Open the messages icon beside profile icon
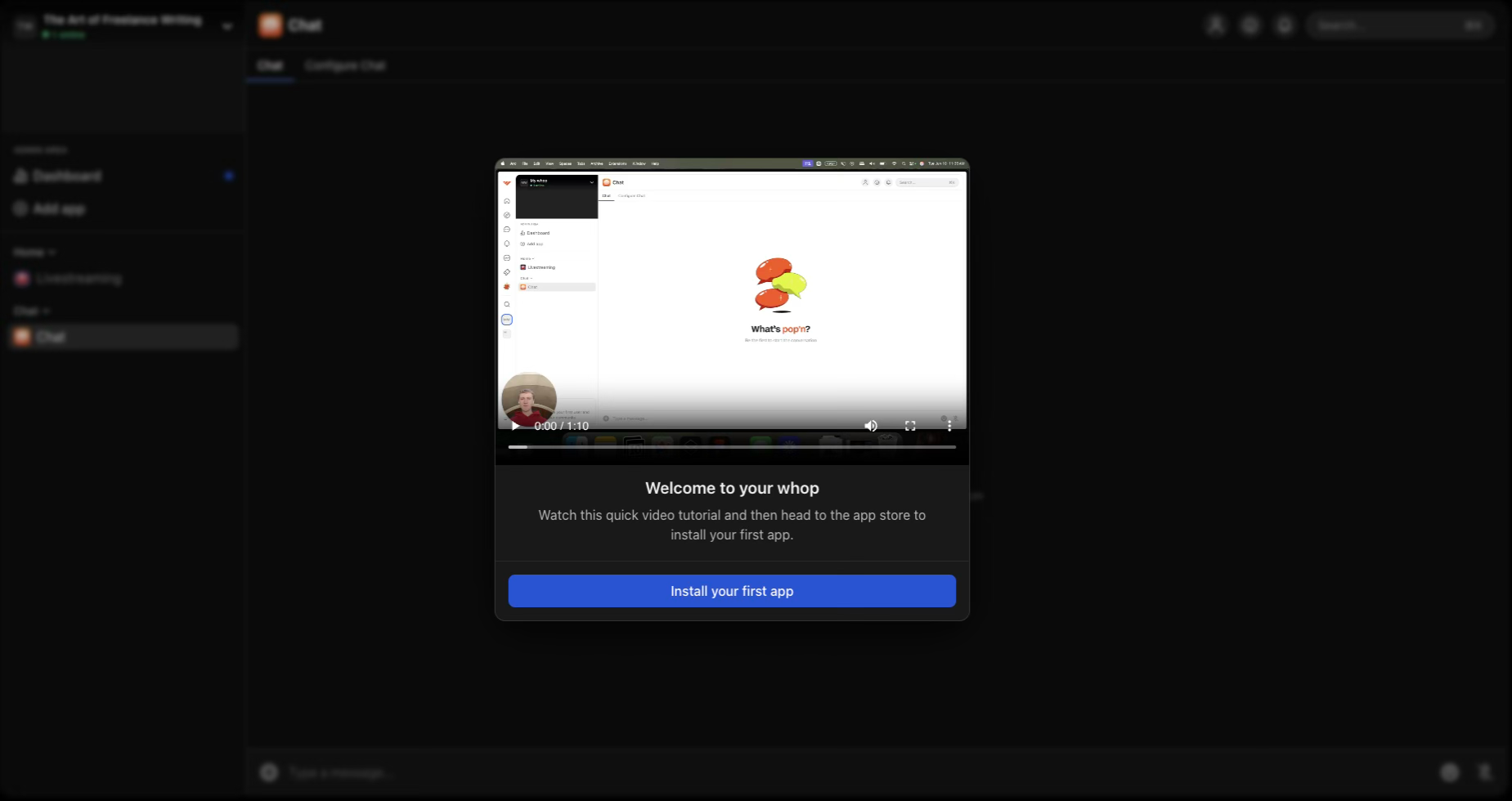Image resolution: width=1512 pixels, height=801 pixels. tap(1250, 25)
